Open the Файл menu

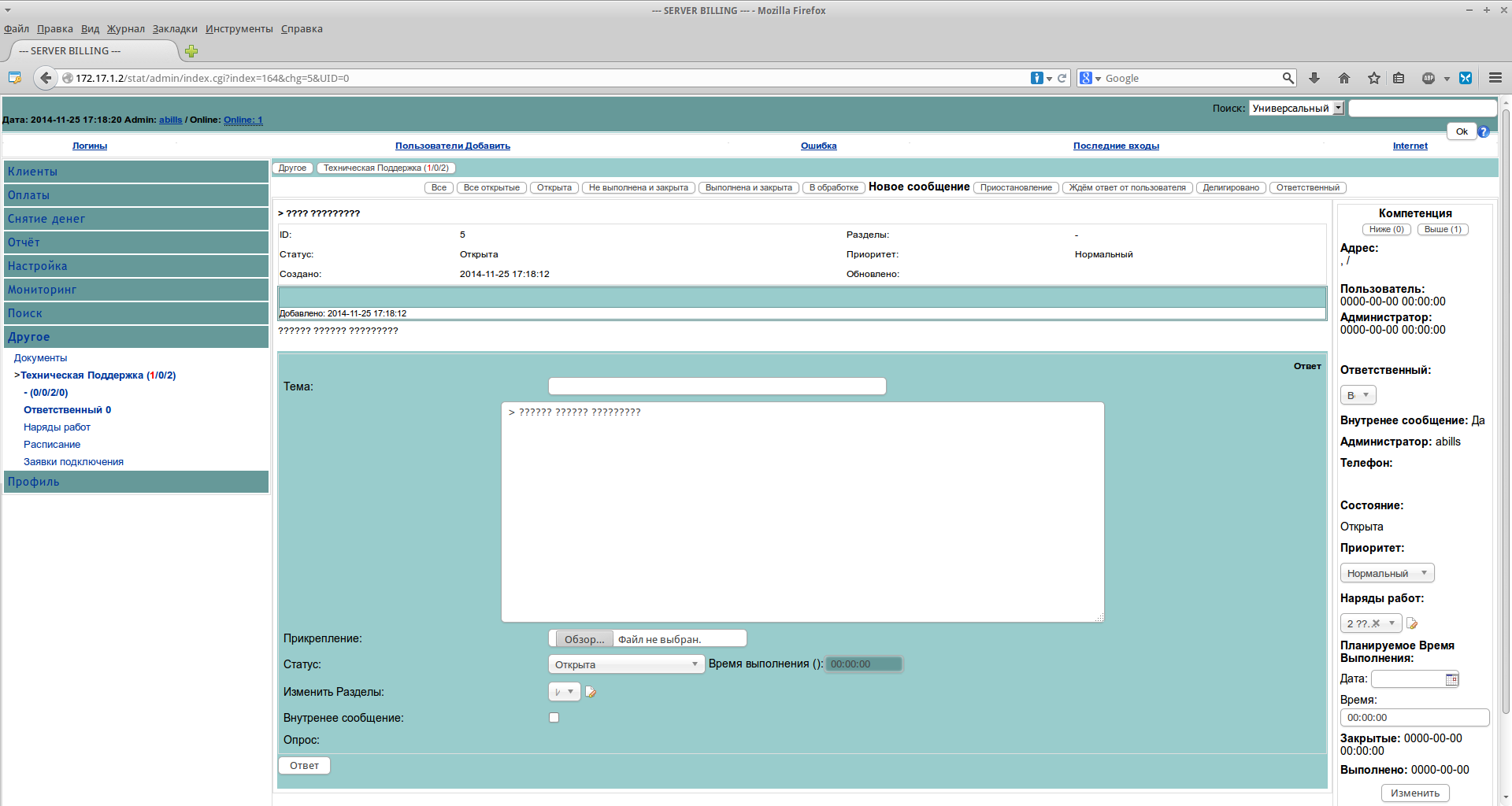tap(17, 29)
